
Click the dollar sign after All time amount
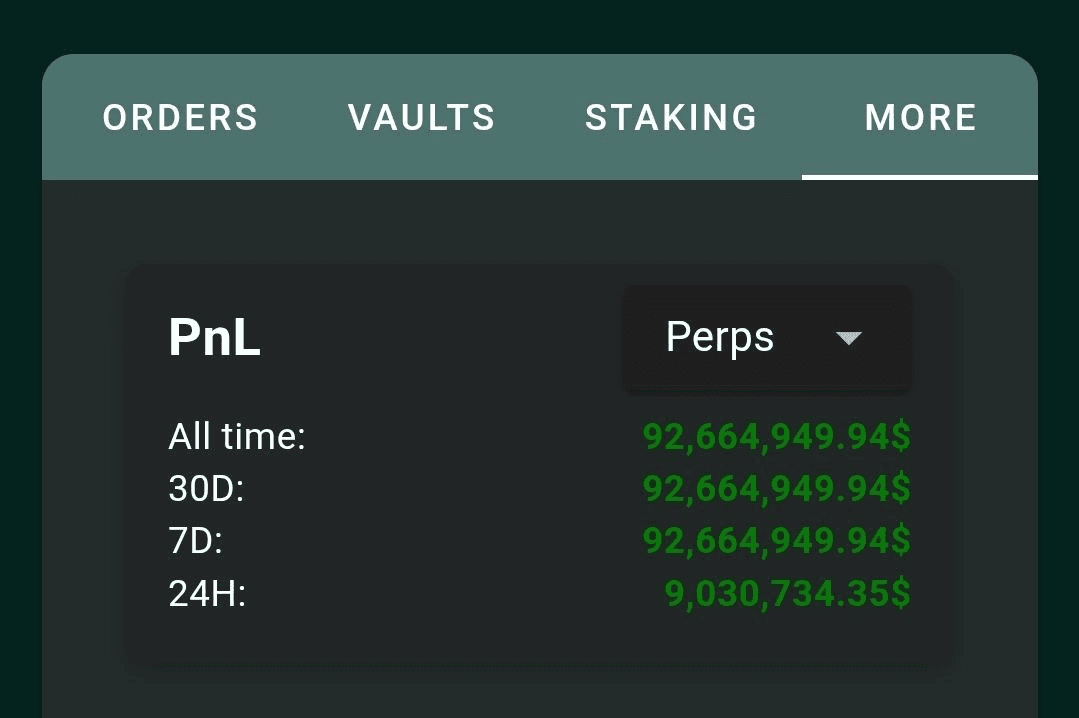point(900,437)
